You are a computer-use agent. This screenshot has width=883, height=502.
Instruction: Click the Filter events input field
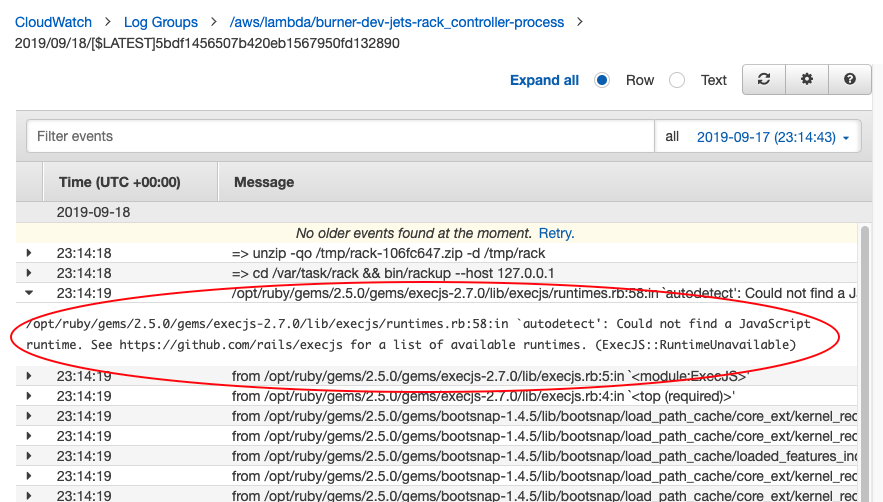340,137
